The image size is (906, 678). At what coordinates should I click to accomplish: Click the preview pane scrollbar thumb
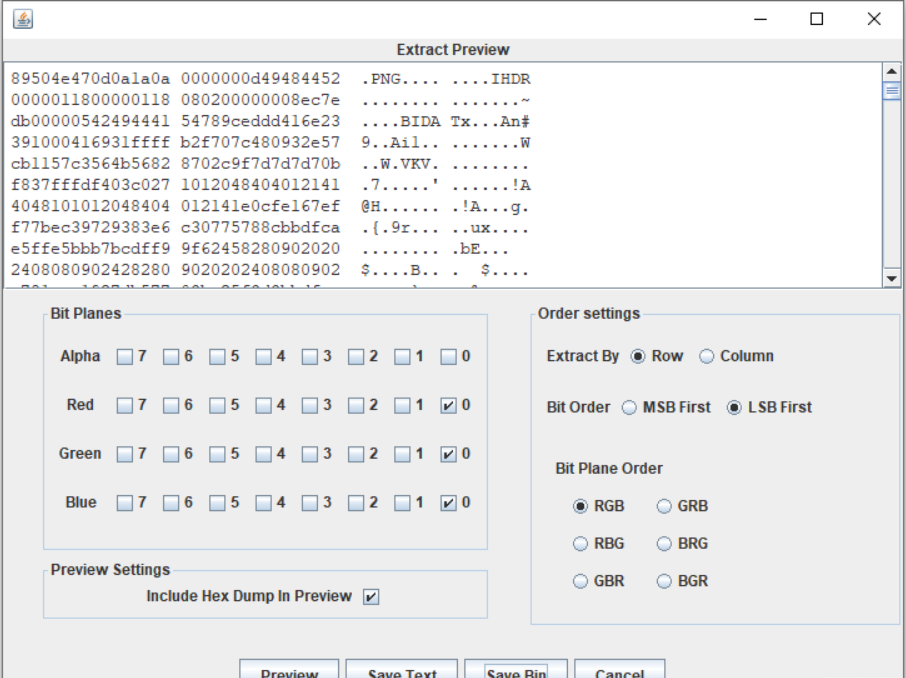coord(892,91)
